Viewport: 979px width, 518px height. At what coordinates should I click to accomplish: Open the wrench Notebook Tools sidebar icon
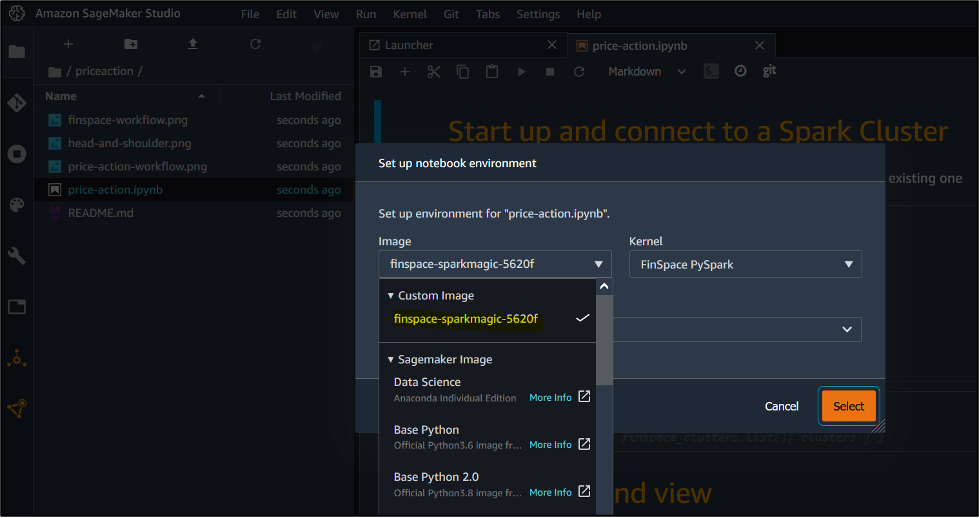point(17,255)
